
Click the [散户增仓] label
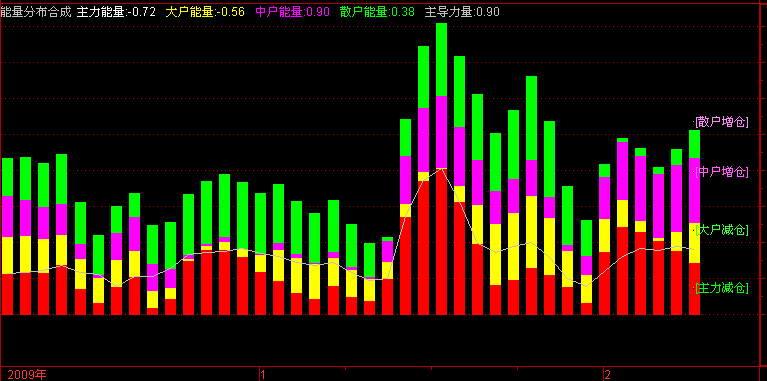click(722, 122)
